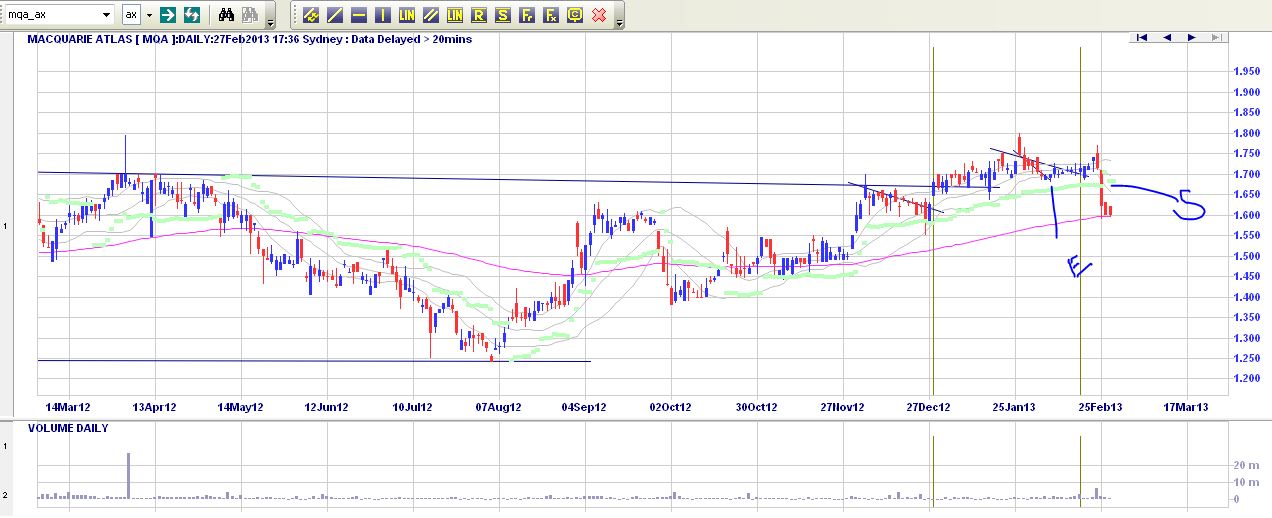Click the 1.200 price axis value
Image resolution: width=1272 pixels, height=518 pixels.
click(x=1246, y=379)
